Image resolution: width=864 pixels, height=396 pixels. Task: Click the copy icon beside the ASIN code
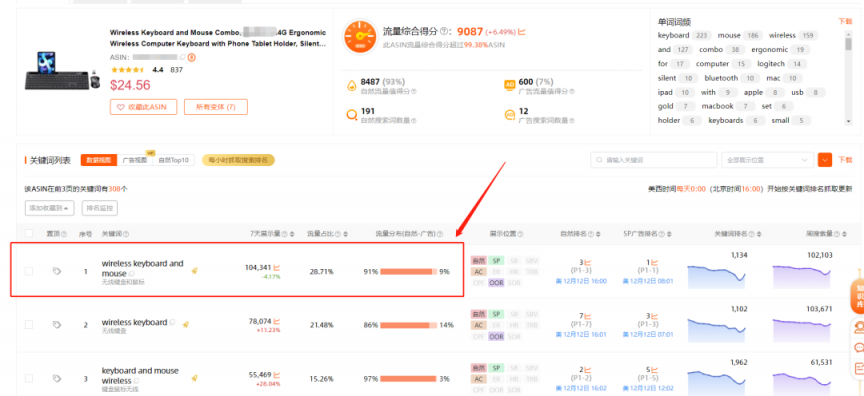182,57
